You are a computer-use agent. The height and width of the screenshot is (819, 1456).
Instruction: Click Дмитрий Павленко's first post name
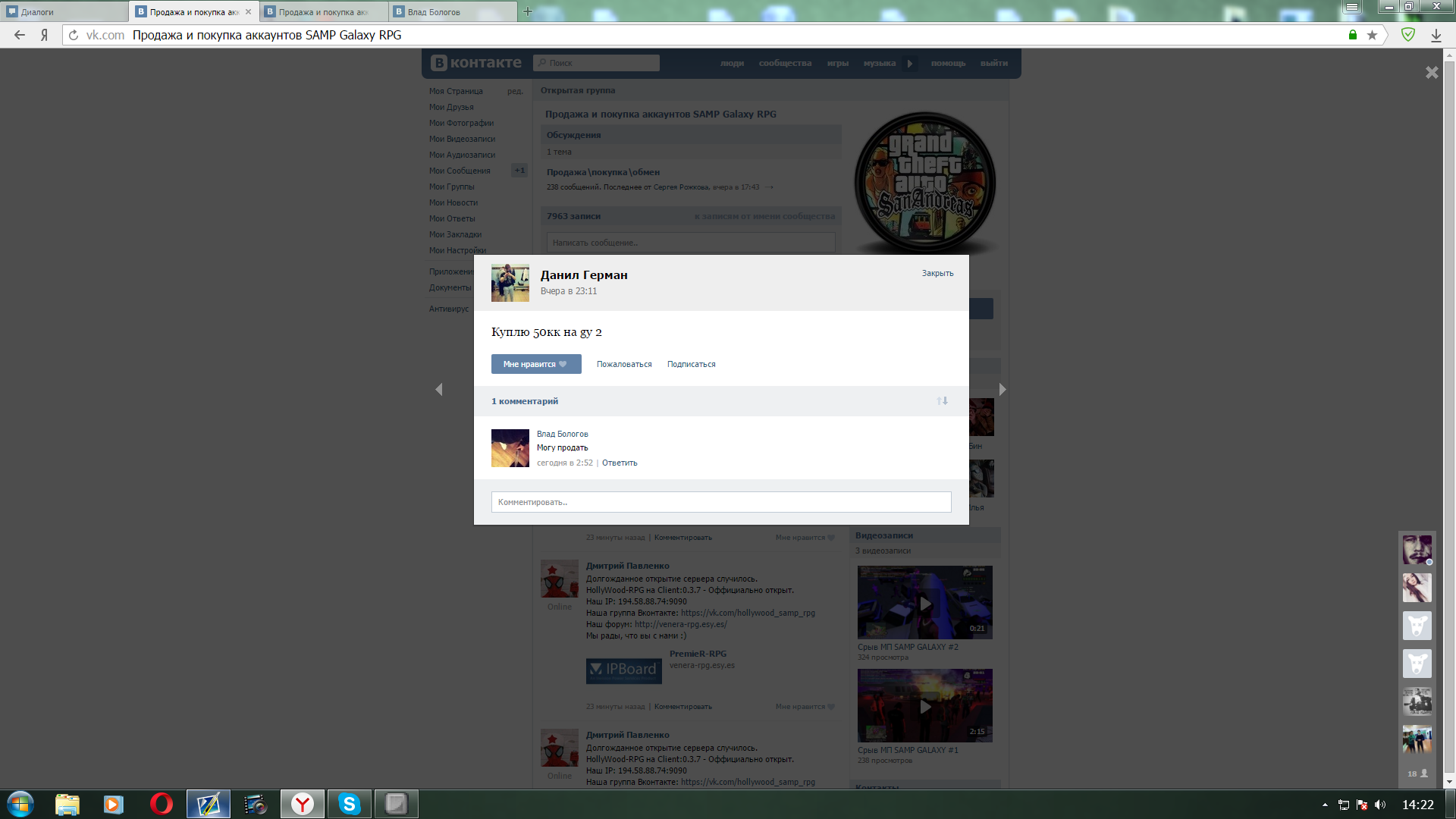[x=627, y=566]
